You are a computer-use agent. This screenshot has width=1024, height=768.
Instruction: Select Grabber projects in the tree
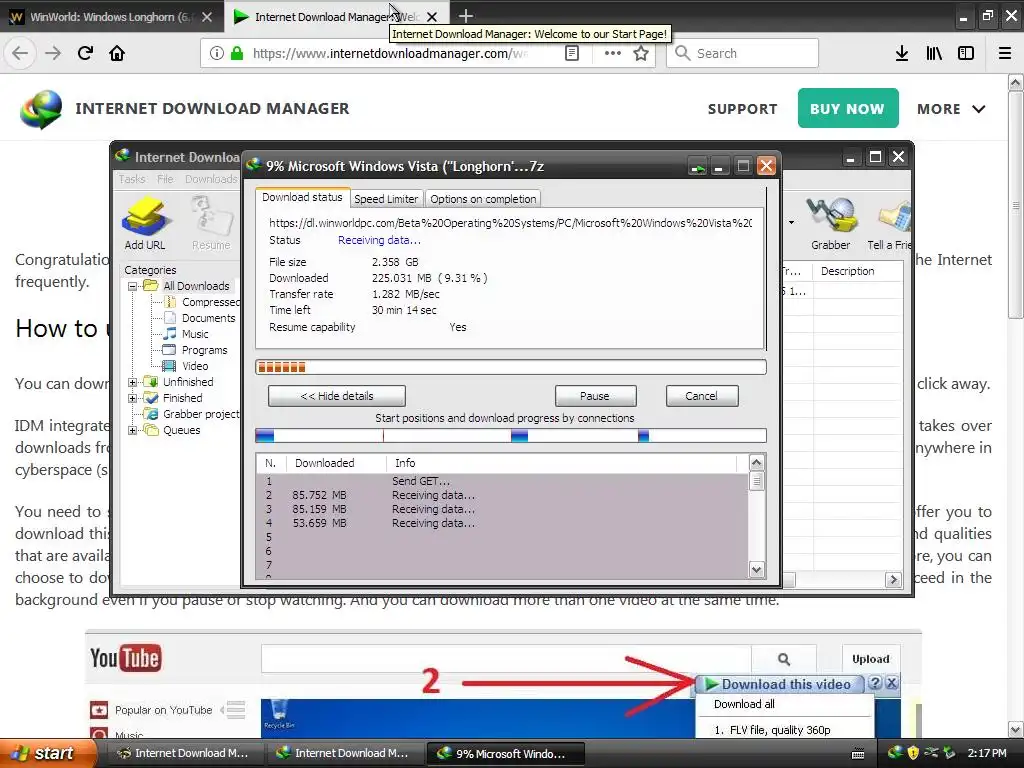tap(191, 414)
